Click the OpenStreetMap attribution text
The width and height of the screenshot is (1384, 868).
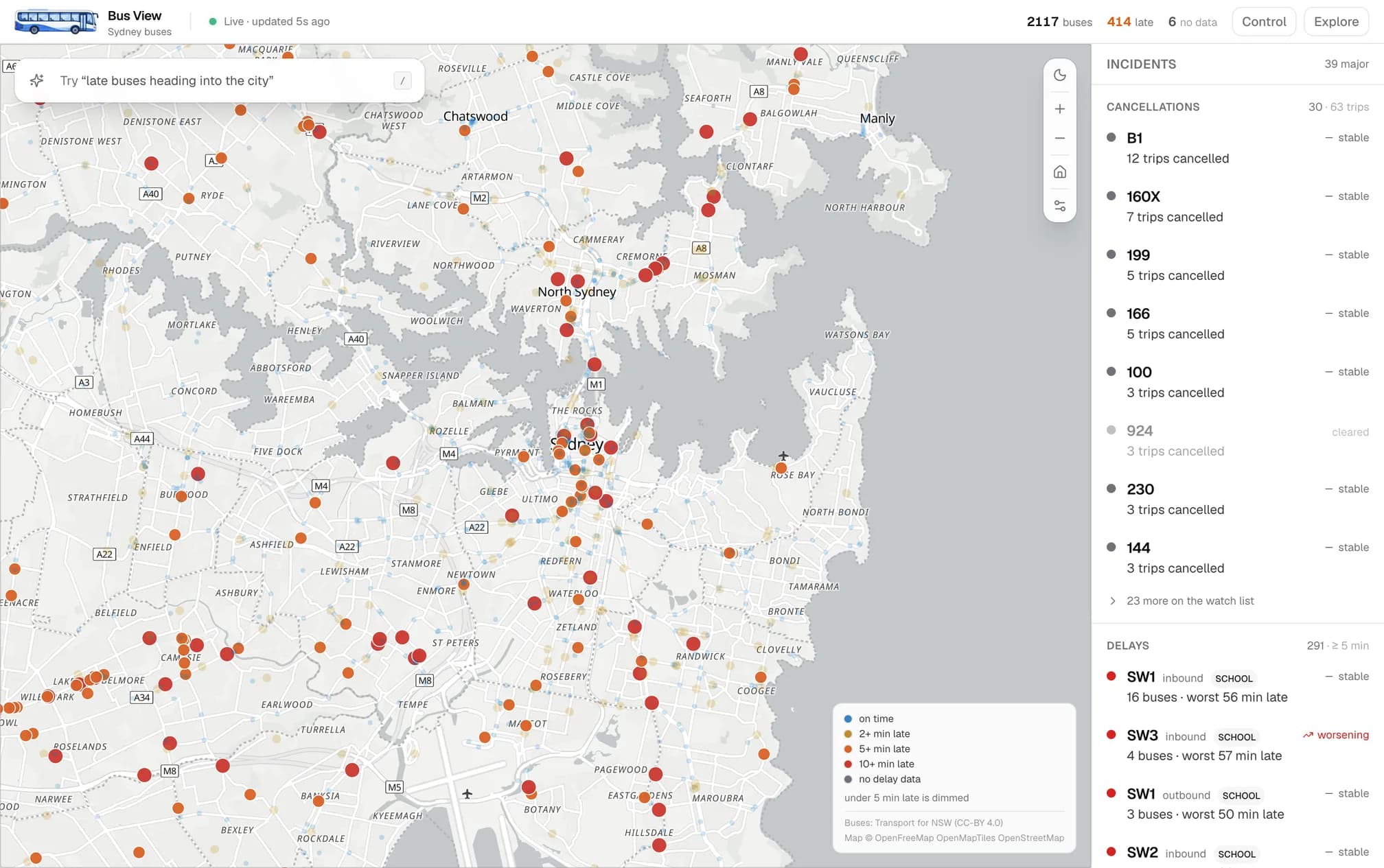1030,838
